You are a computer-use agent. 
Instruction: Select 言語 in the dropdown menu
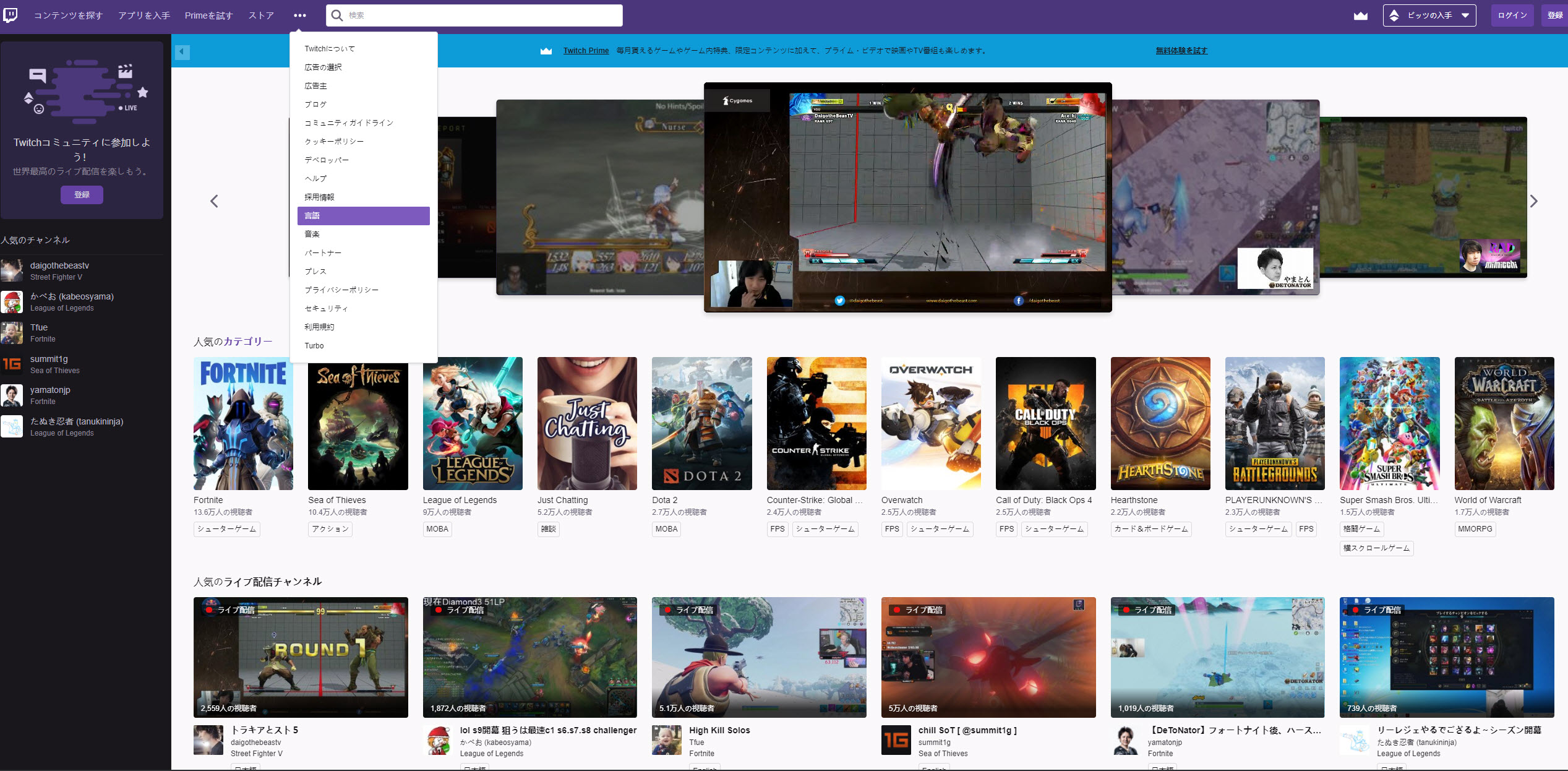(x=364, y=216)
